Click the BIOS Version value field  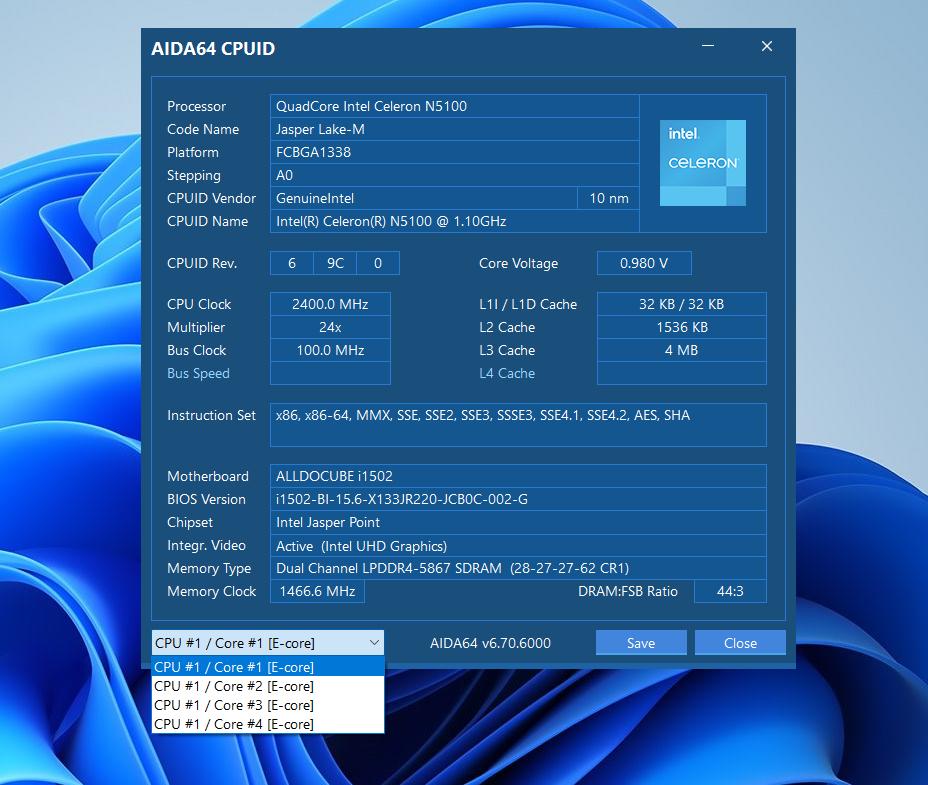518,499
